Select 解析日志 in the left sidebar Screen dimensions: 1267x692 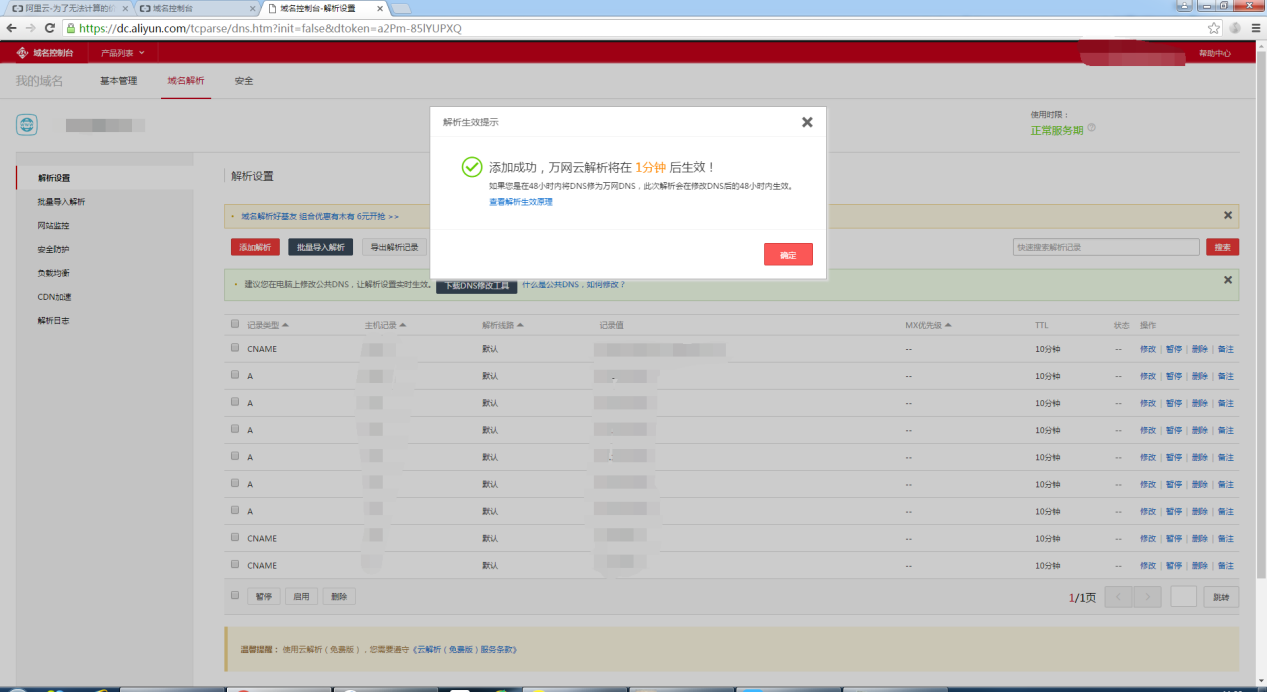tap(53, 321)
